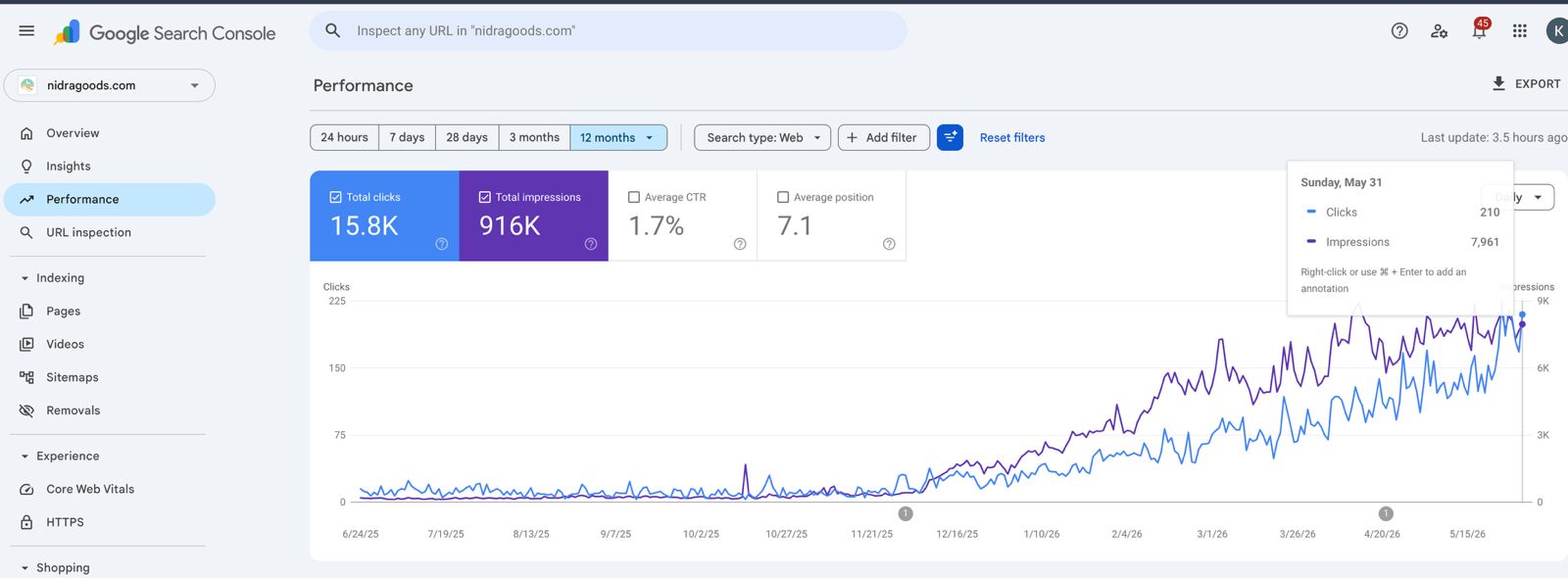
Task: Open the Google apps grid
Action: coord(1519,31)
